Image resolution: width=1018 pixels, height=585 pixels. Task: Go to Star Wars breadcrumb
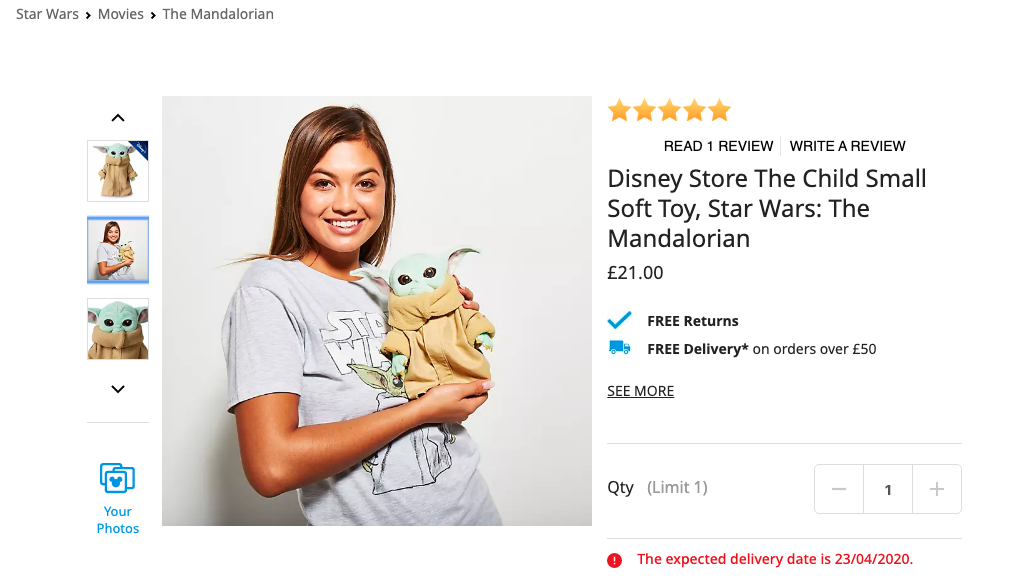point(47,14)
